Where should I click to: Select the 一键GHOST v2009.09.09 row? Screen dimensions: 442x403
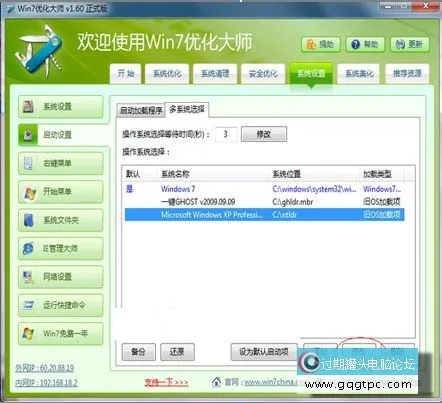tap(264, 202)
